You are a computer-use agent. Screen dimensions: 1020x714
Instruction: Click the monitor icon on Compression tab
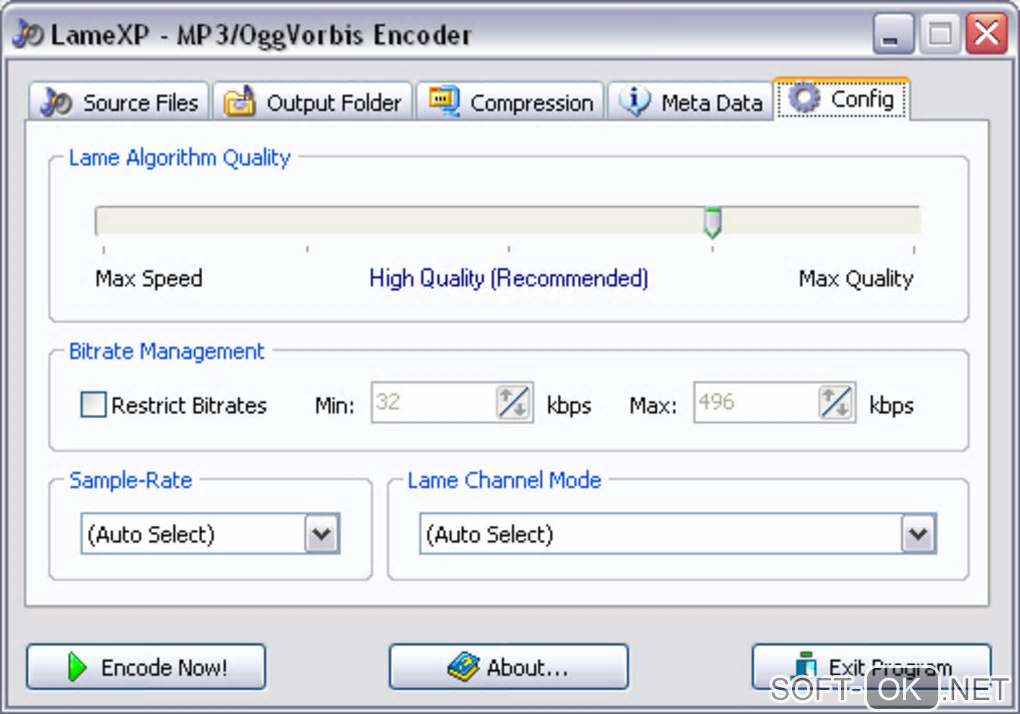coord(444,101)
